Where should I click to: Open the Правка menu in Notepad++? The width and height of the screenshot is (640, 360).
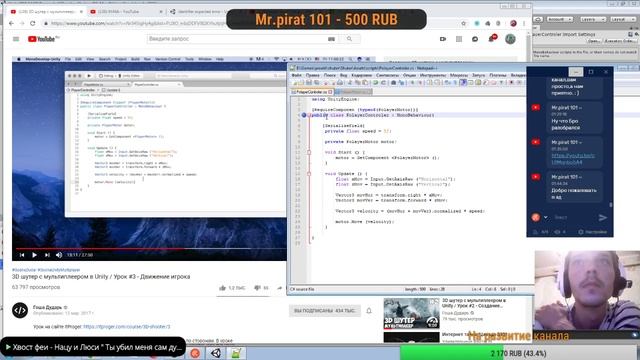point(313,75)
